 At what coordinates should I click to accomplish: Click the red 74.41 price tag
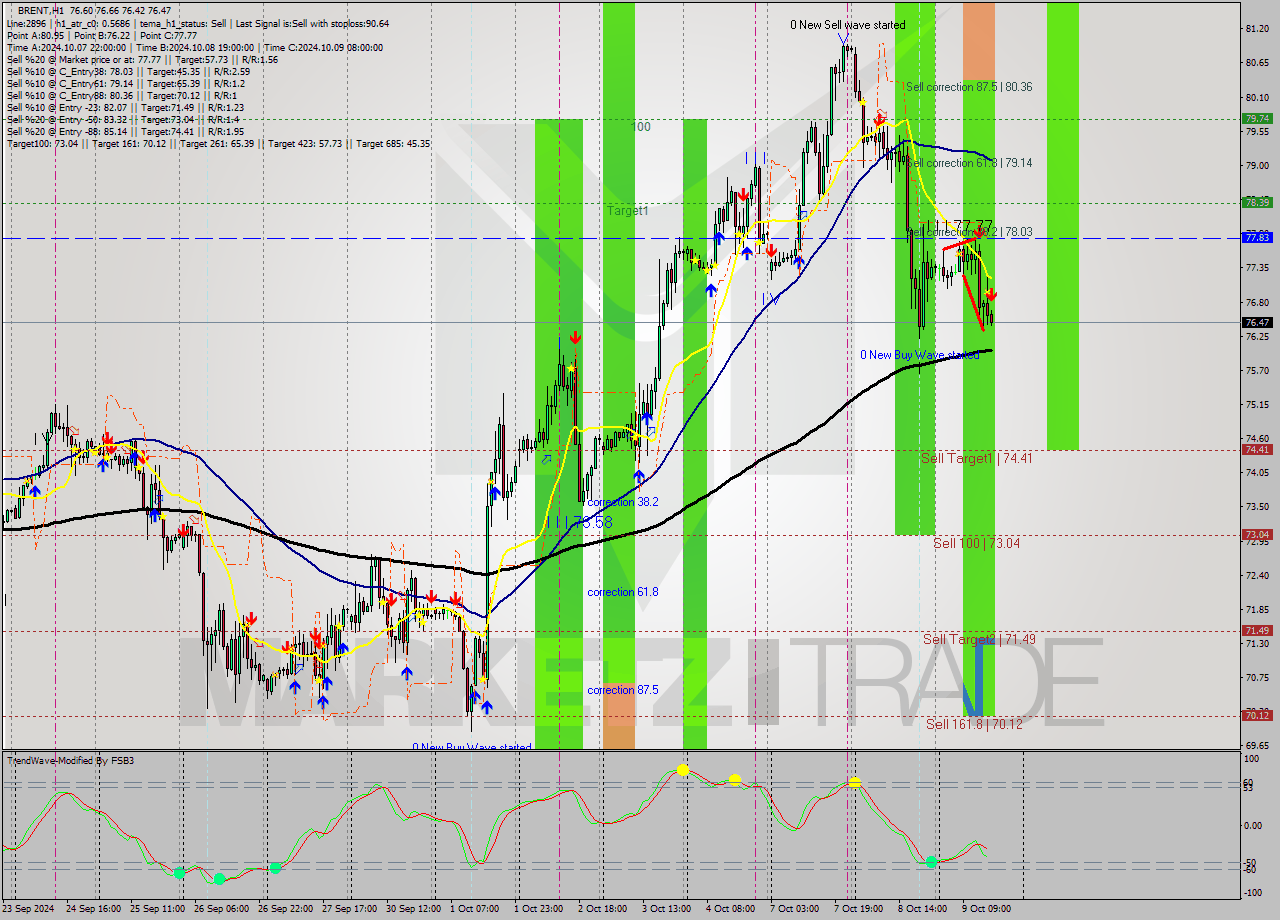[1257, 450]
